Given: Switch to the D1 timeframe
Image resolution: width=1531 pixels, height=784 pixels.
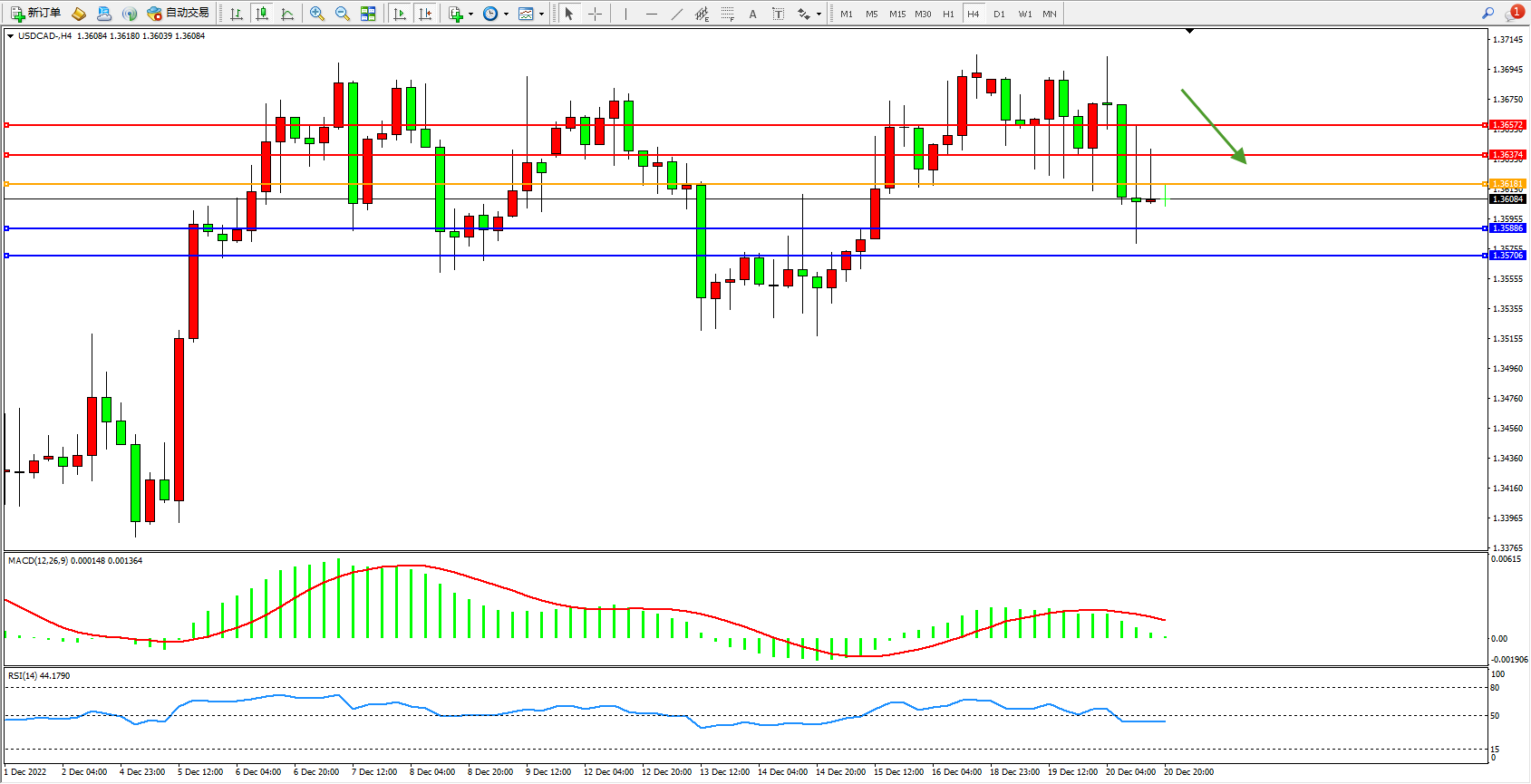Looking at the screenshot, I should (999, 14).
